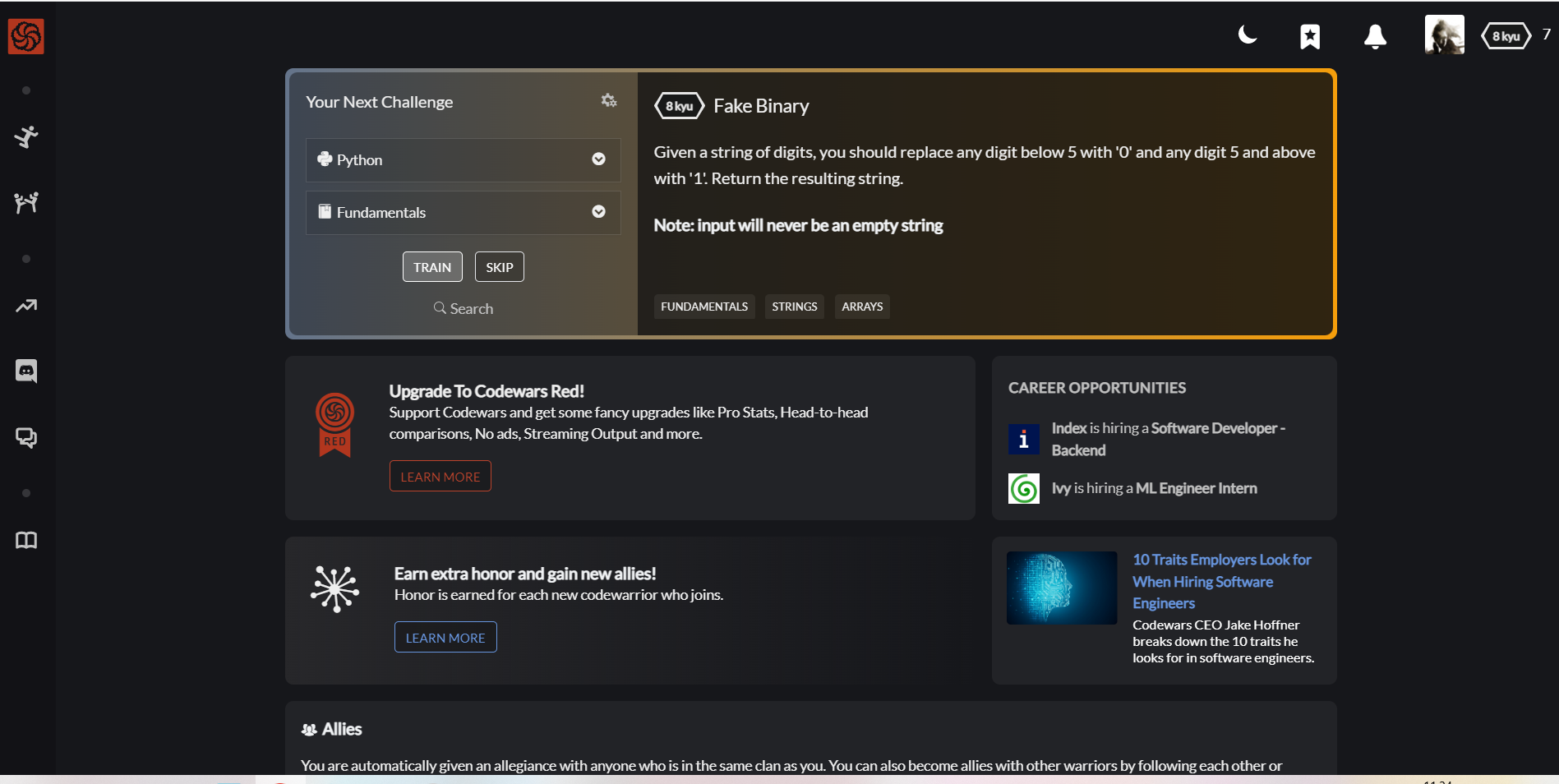Expand the Python language dropdown
This screenshot has height=784, width=1559.
[x=463, y=159]
